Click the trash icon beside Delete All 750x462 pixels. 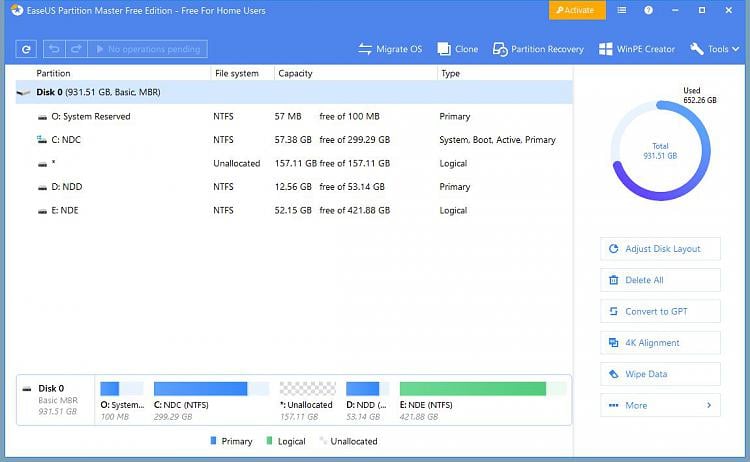pyautogui.click(x=614, y=280)
